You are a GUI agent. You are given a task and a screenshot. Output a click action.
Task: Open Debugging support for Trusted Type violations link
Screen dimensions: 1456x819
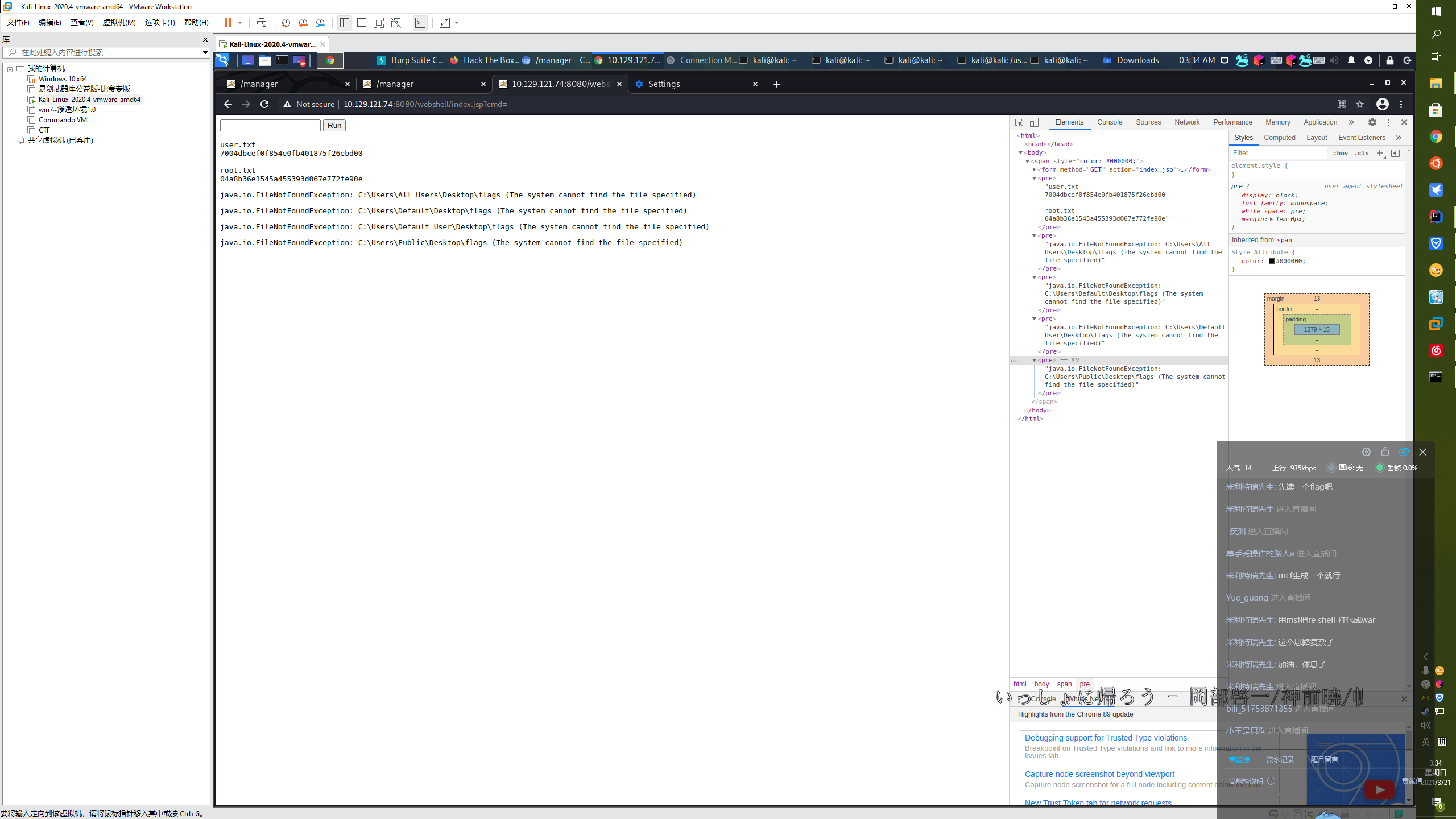(x=1105, y=738)
